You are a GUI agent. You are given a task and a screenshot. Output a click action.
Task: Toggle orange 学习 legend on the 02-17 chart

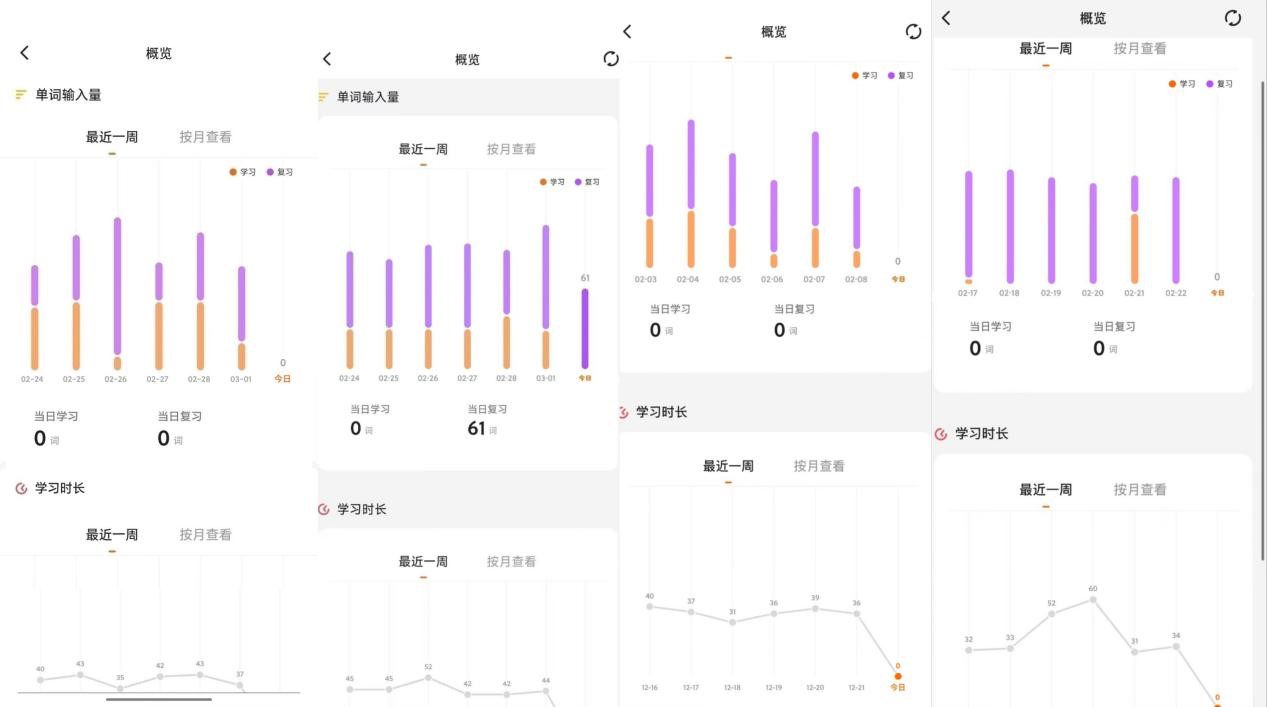pyautogui.click(x=1181, y=84)
